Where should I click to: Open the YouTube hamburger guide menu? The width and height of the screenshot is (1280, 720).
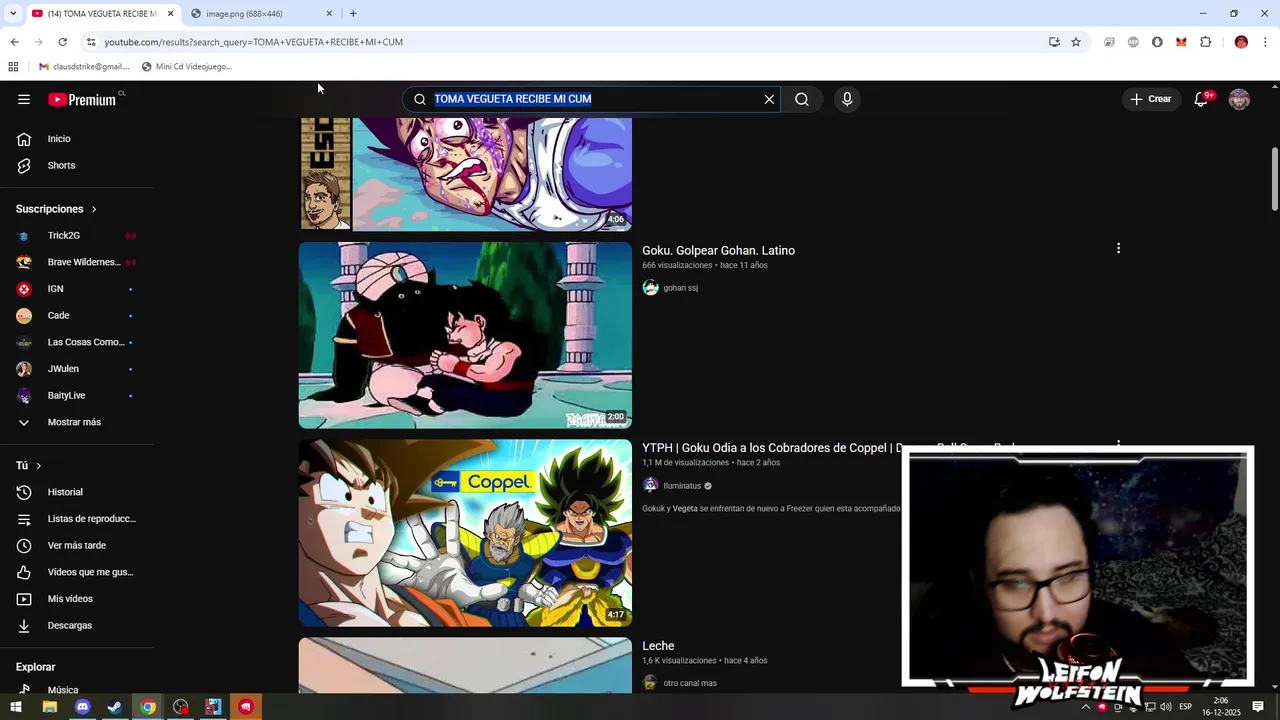24,99
